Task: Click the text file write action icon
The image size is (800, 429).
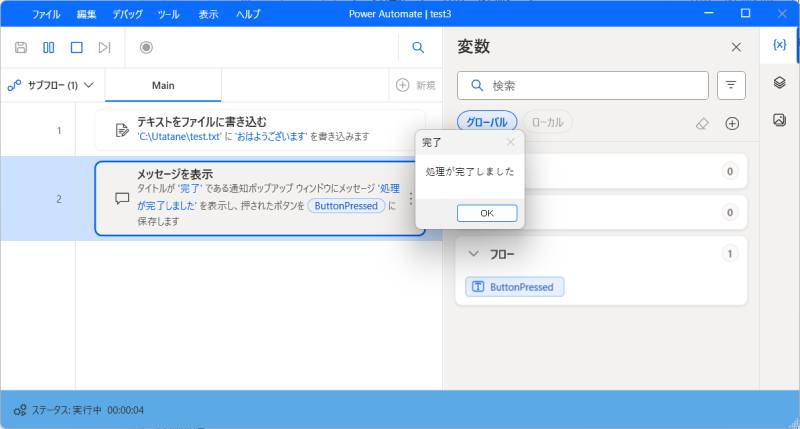Action: 122,130
